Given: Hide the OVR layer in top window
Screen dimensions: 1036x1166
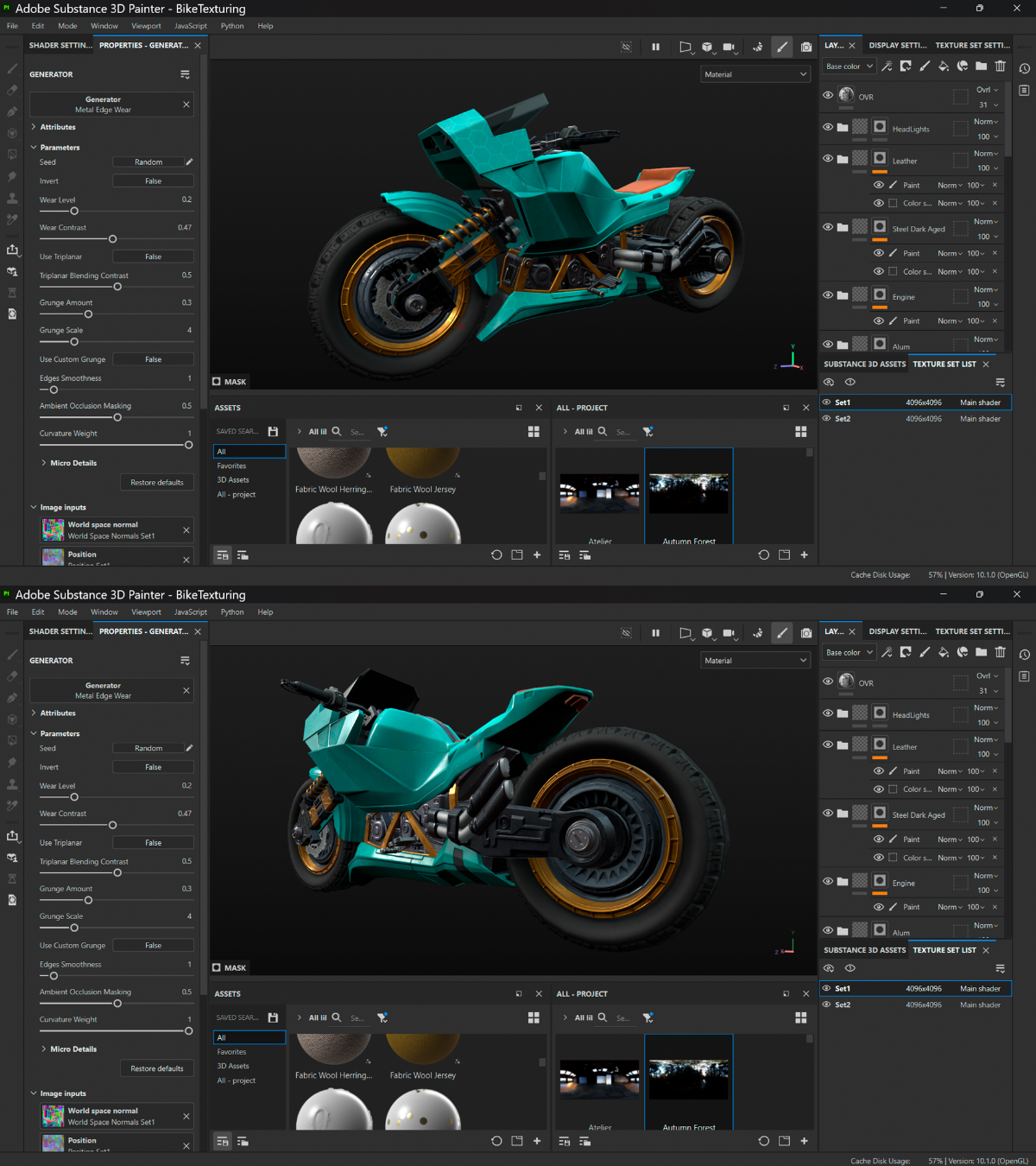Looking at the screenshot, I should (828, 95).
